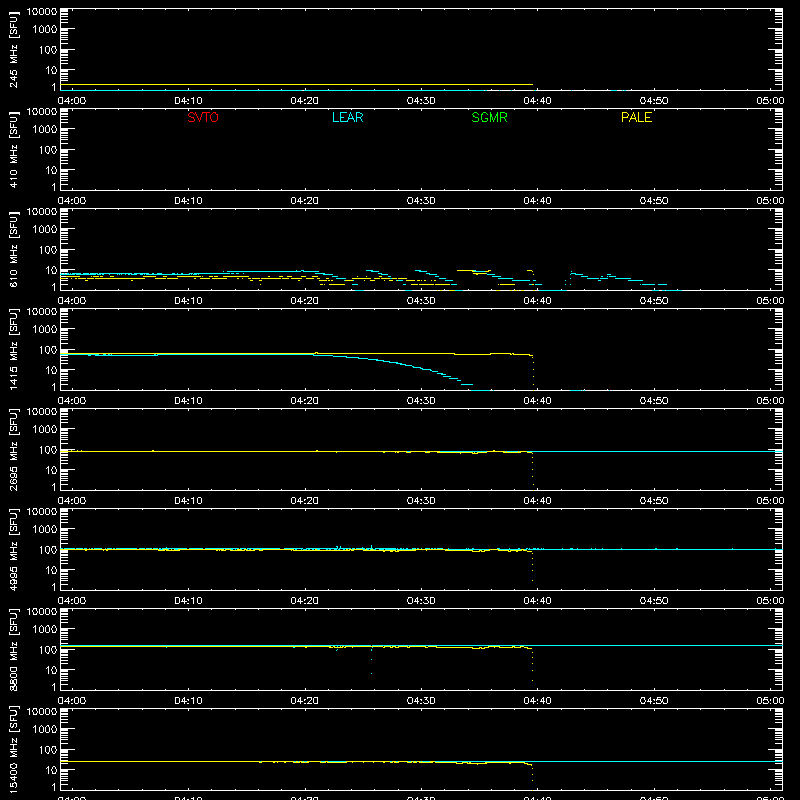Select the 410 MHz [SFU] axis title

click(x=14, y=149)
